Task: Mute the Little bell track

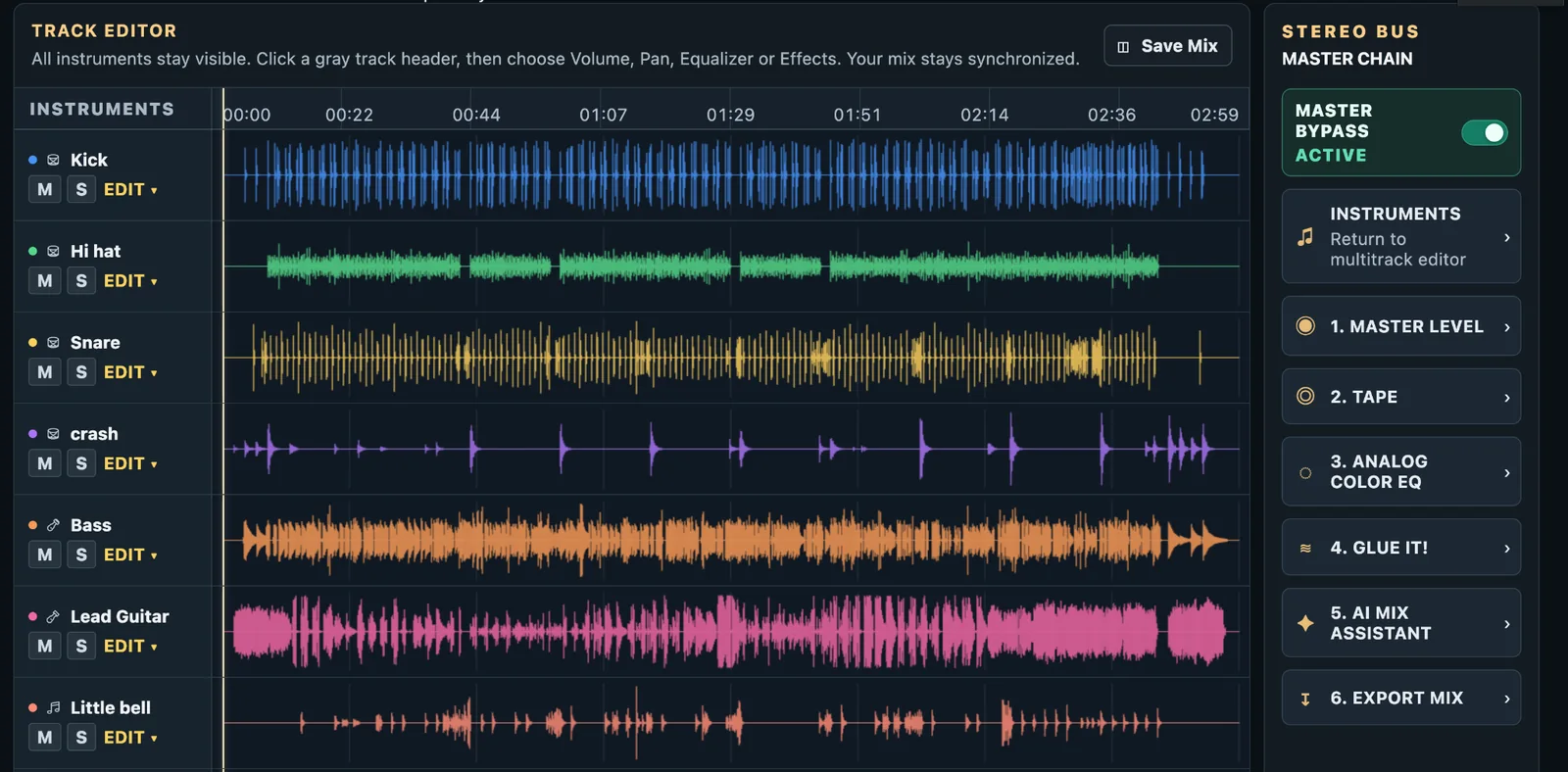Action: [44, 737]
